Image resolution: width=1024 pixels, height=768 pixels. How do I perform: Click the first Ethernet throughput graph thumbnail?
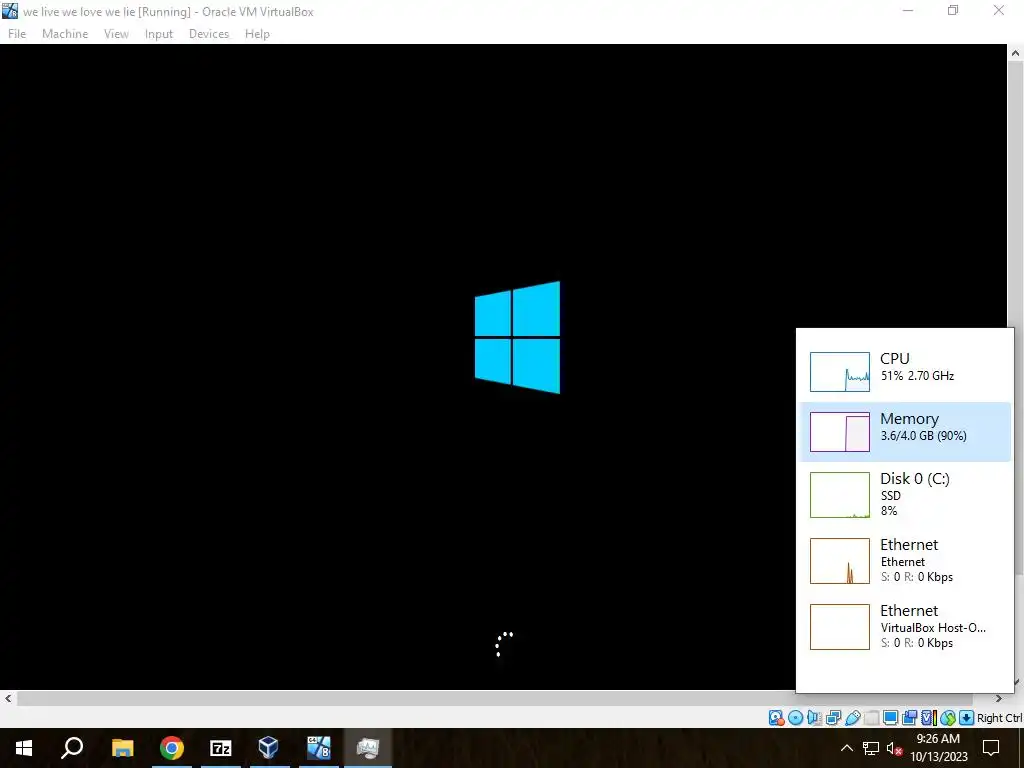(x=840, y=561)
